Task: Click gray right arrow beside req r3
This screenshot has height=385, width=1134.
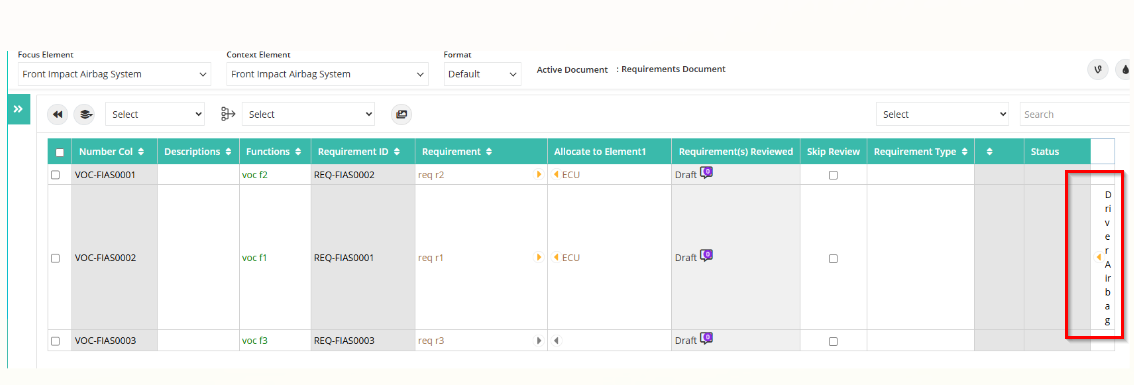Action: click(x=539, y=340)
